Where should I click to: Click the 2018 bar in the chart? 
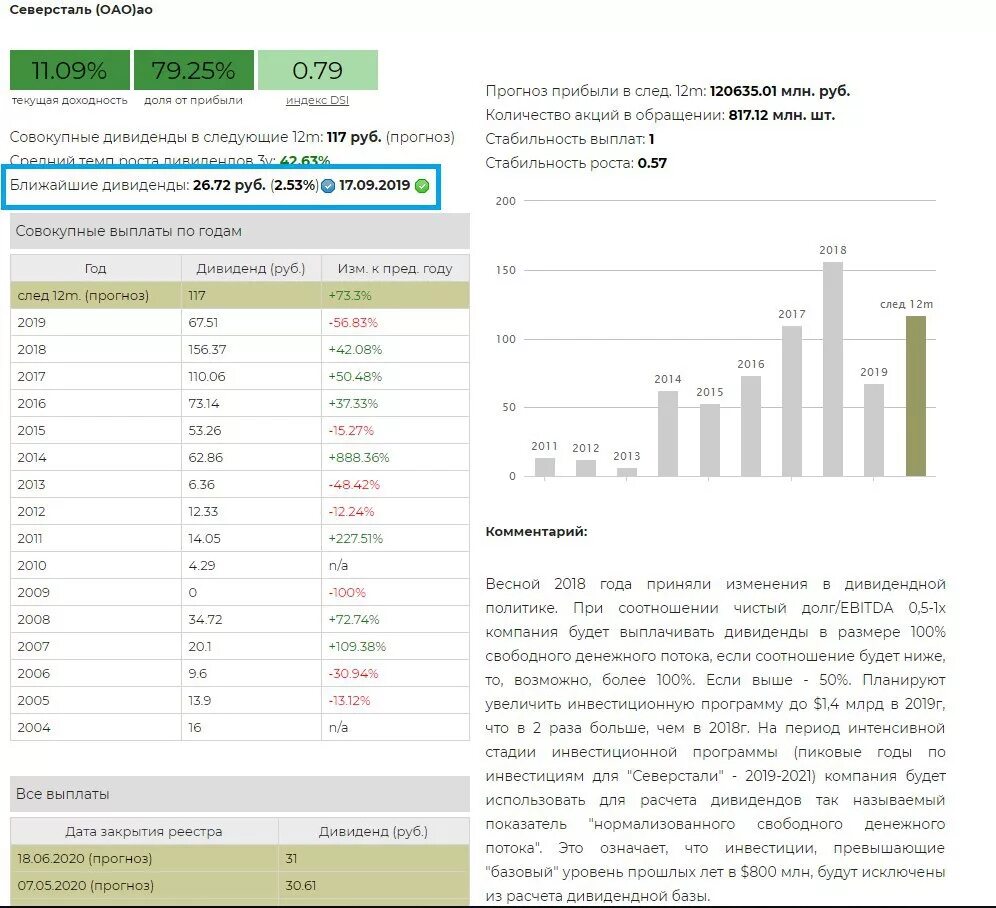833,369
